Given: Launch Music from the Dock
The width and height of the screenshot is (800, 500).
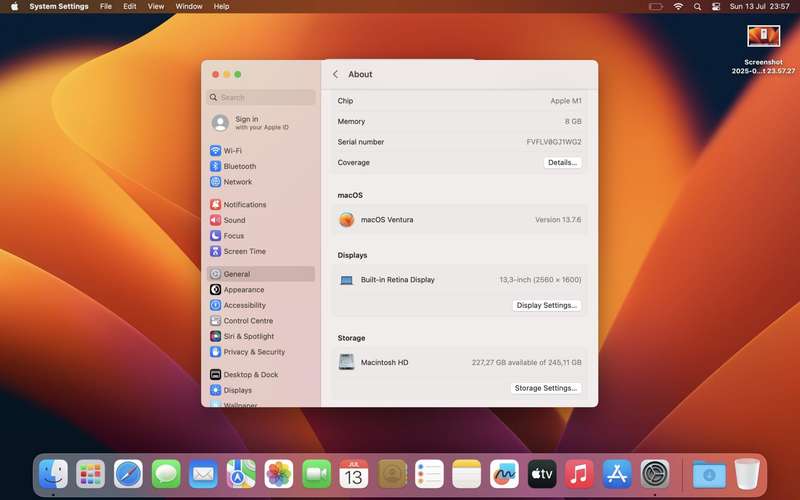Looking at the screenshot, I should 580,474.
